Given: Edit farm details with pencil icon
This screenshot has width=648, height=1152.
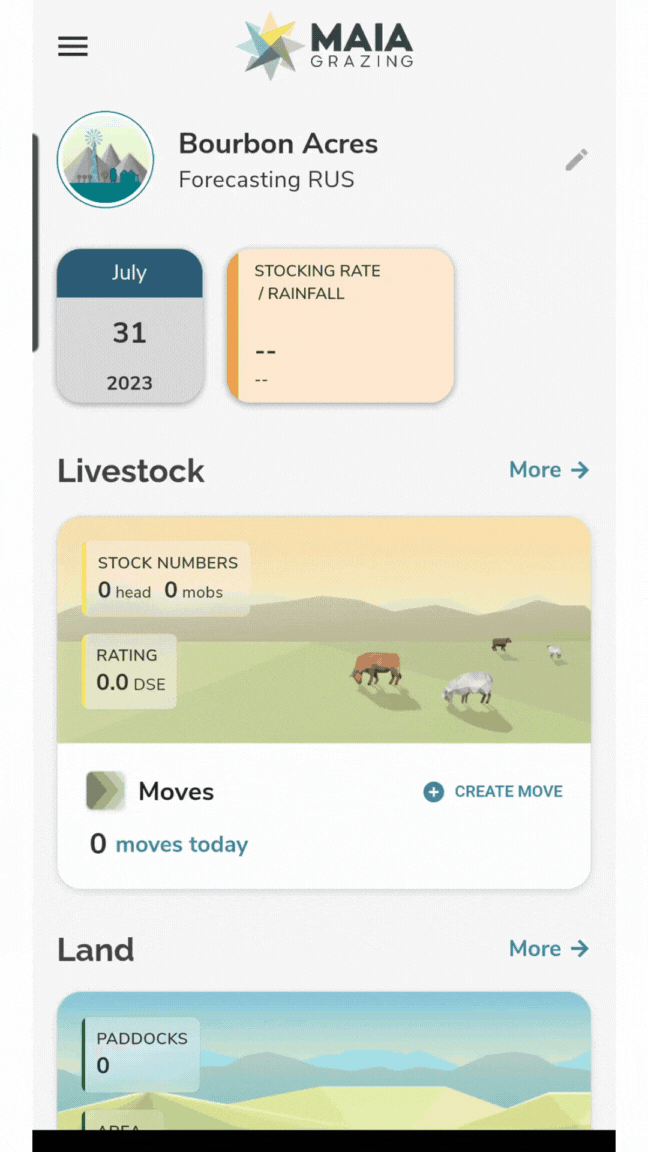Looking at the screenshot, I should (576, 160).
